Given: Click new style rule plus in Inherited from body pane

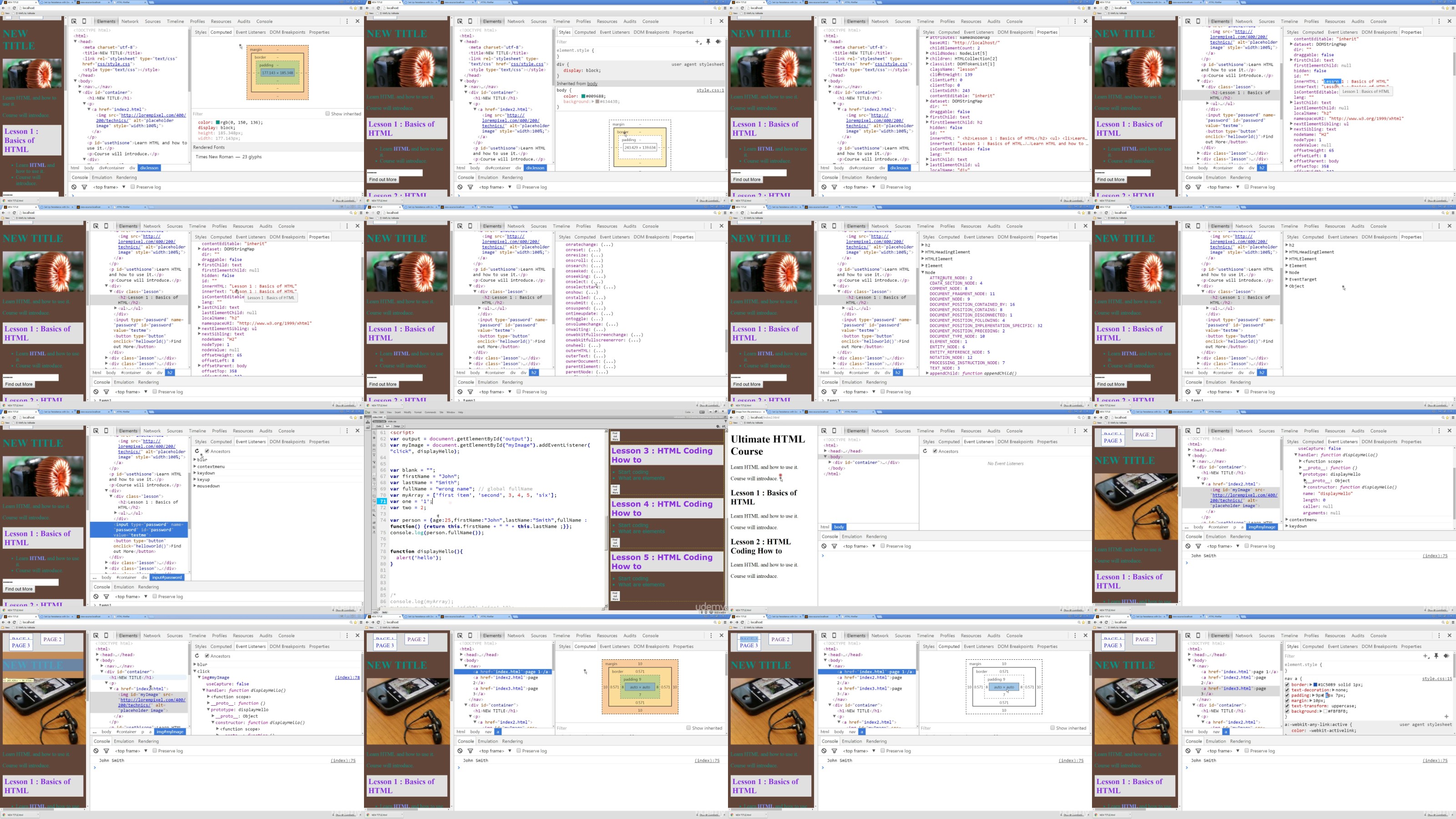Looking at the screenshot, I should [x=698, y=42].
